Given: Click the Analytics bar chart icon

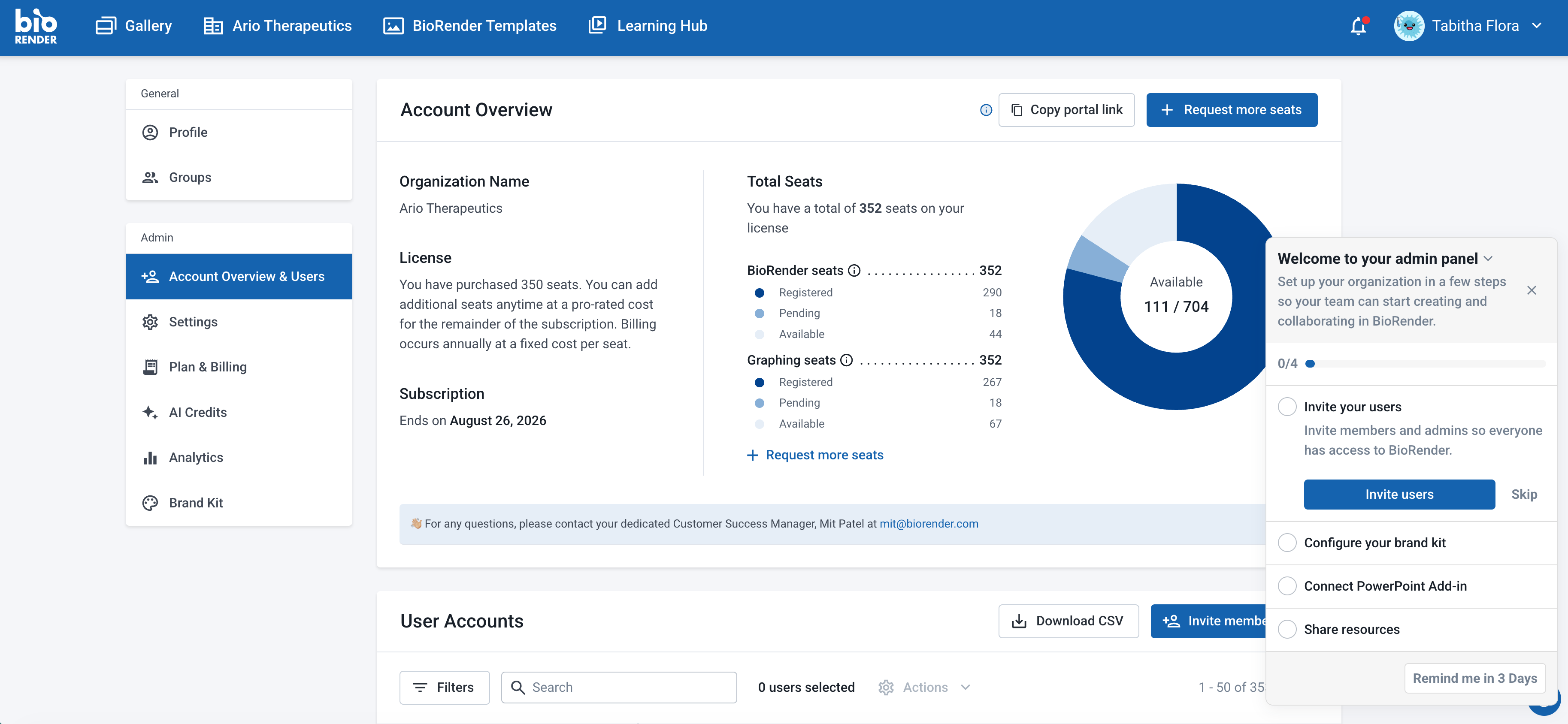Looking at the screenshot, I should click(150, 458).
